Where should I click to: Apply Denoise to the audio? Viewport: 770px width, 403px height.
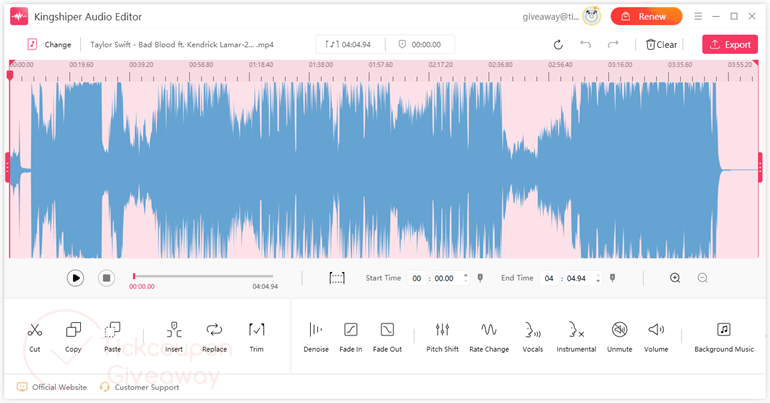click(316, 337)
